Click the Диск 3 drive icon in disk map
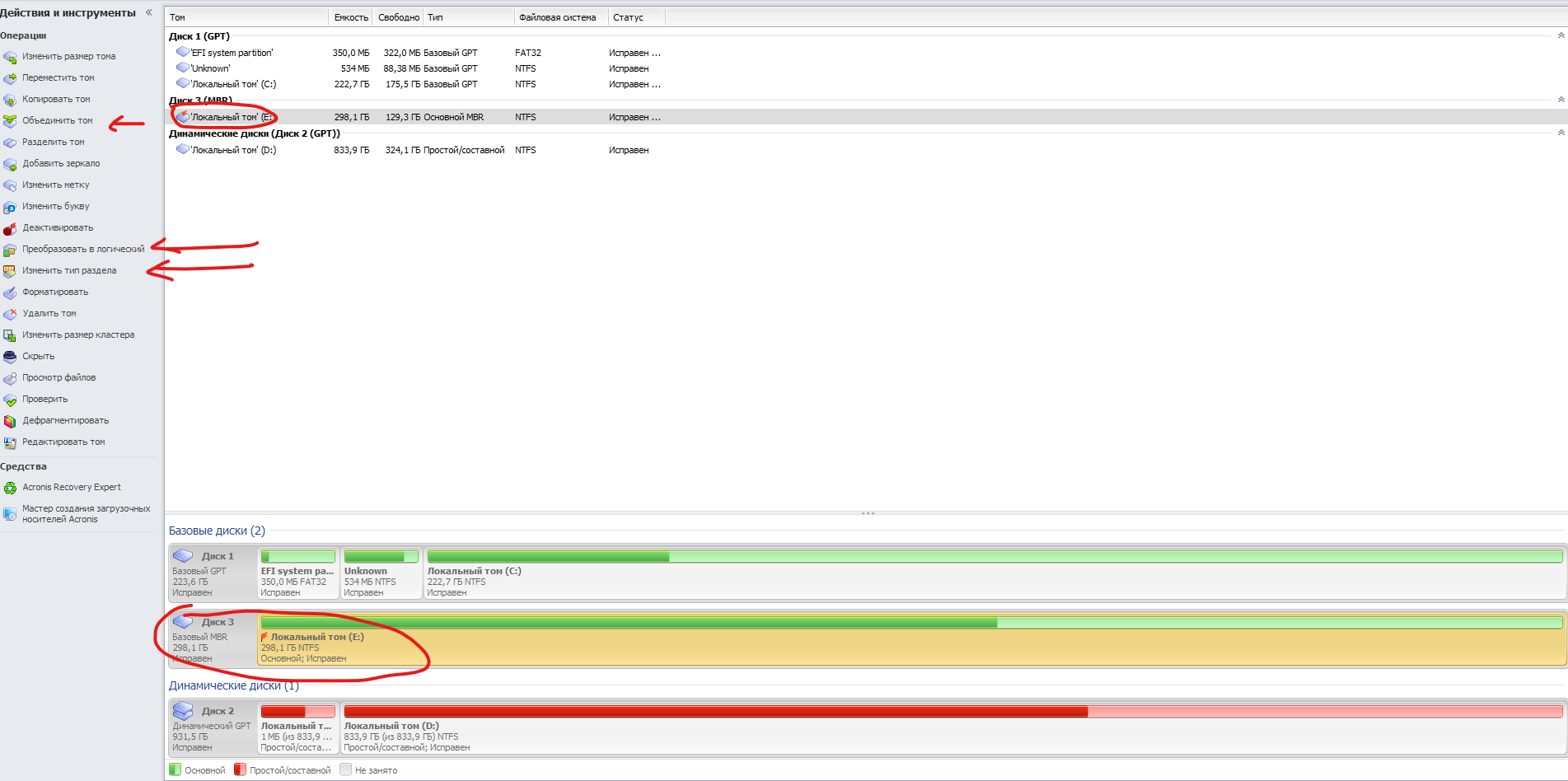This screenshot has height=781, width=1568. coord(183,622)
